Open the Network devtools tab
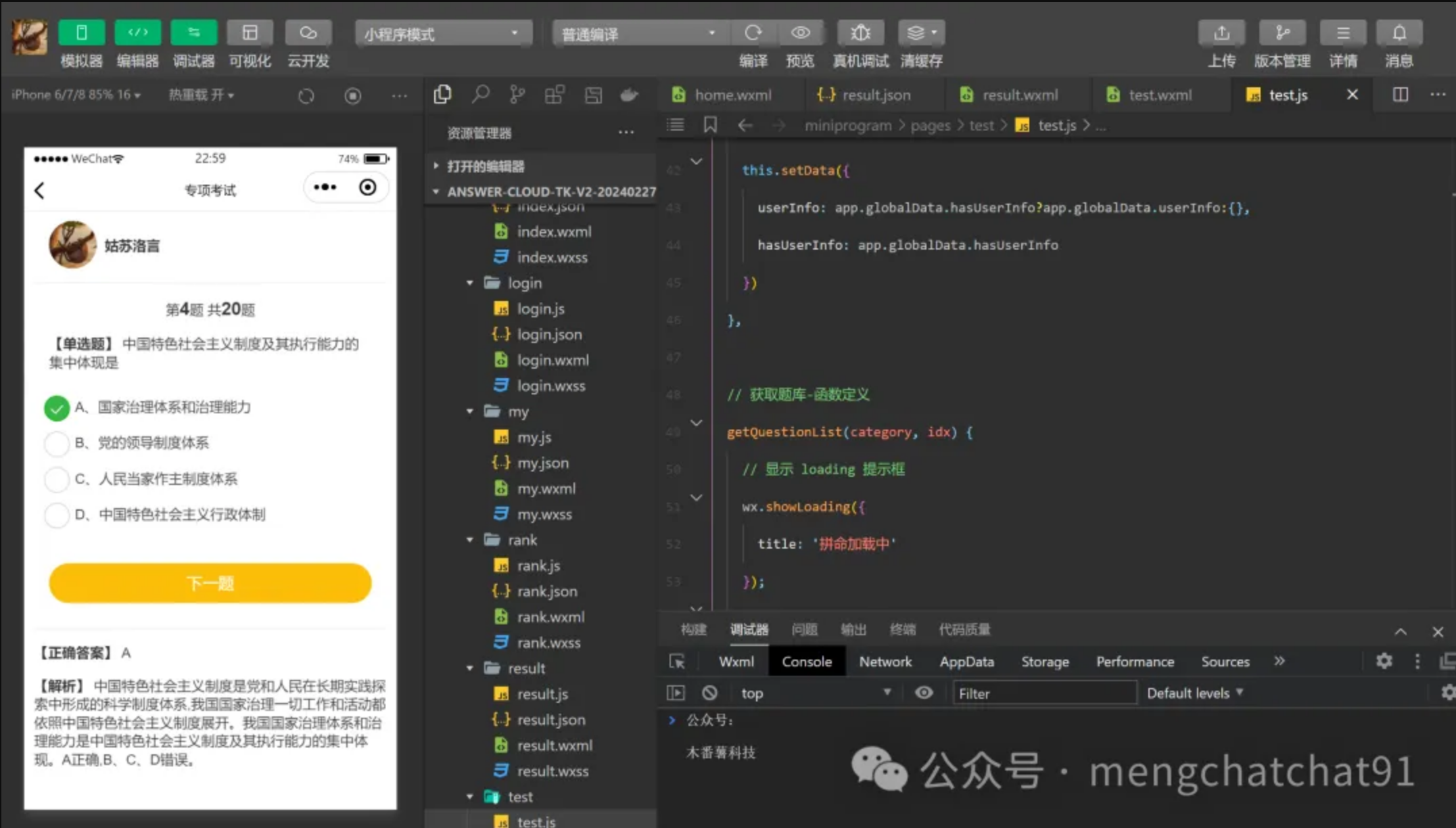 tap(885, 662)
